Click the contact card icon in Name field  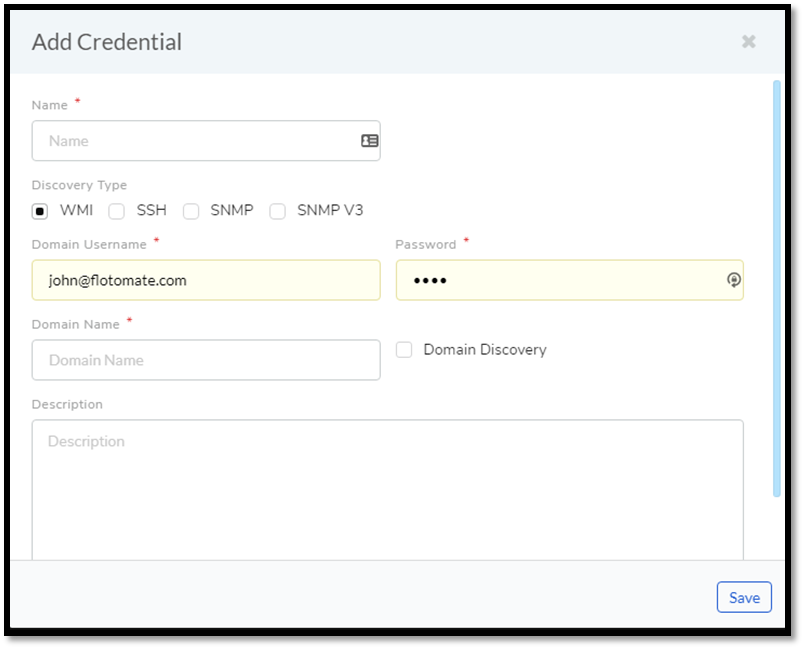(370, 140)
